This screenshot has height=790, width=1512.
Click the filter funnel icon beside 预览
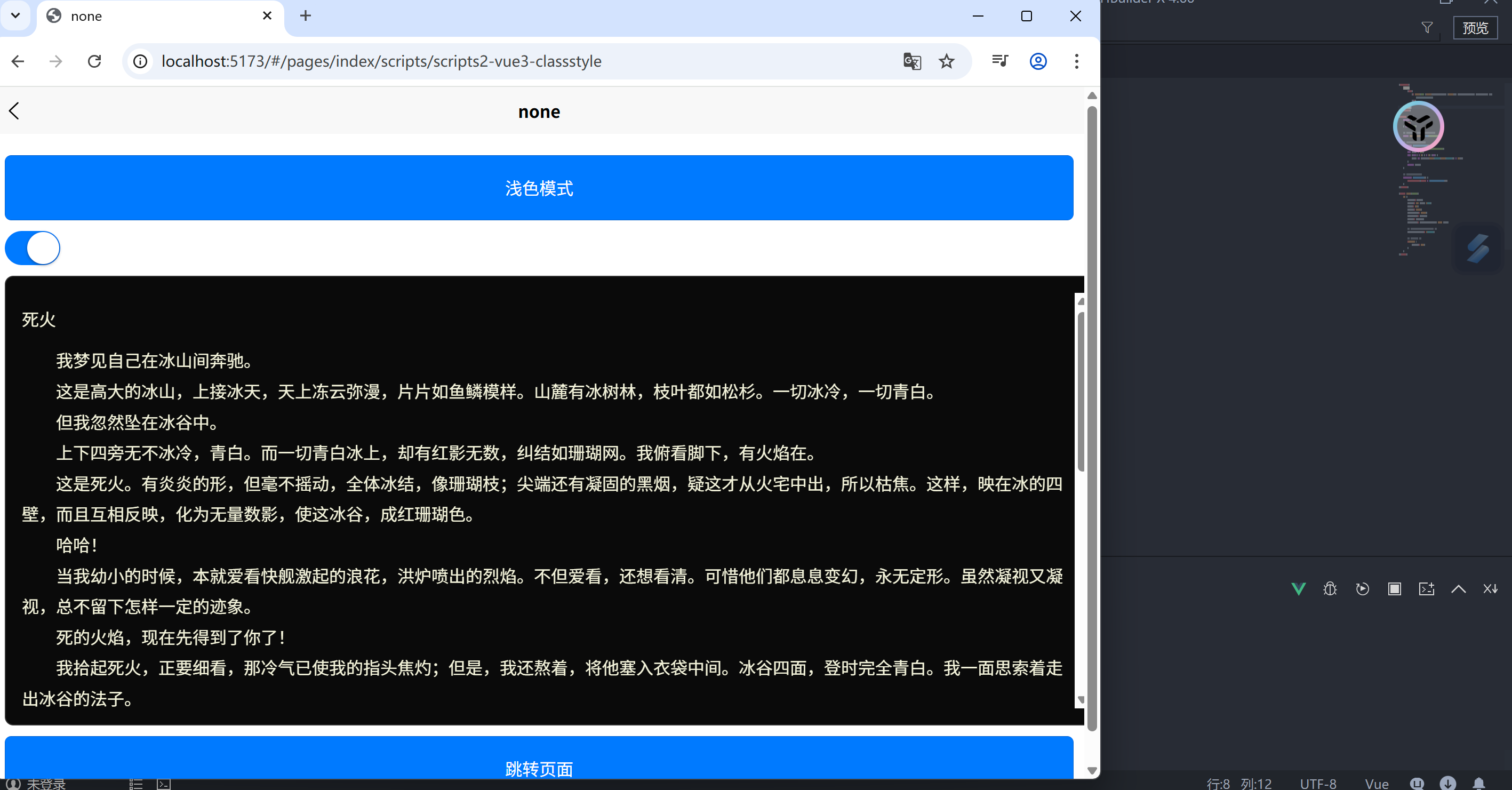[1427, 28]
